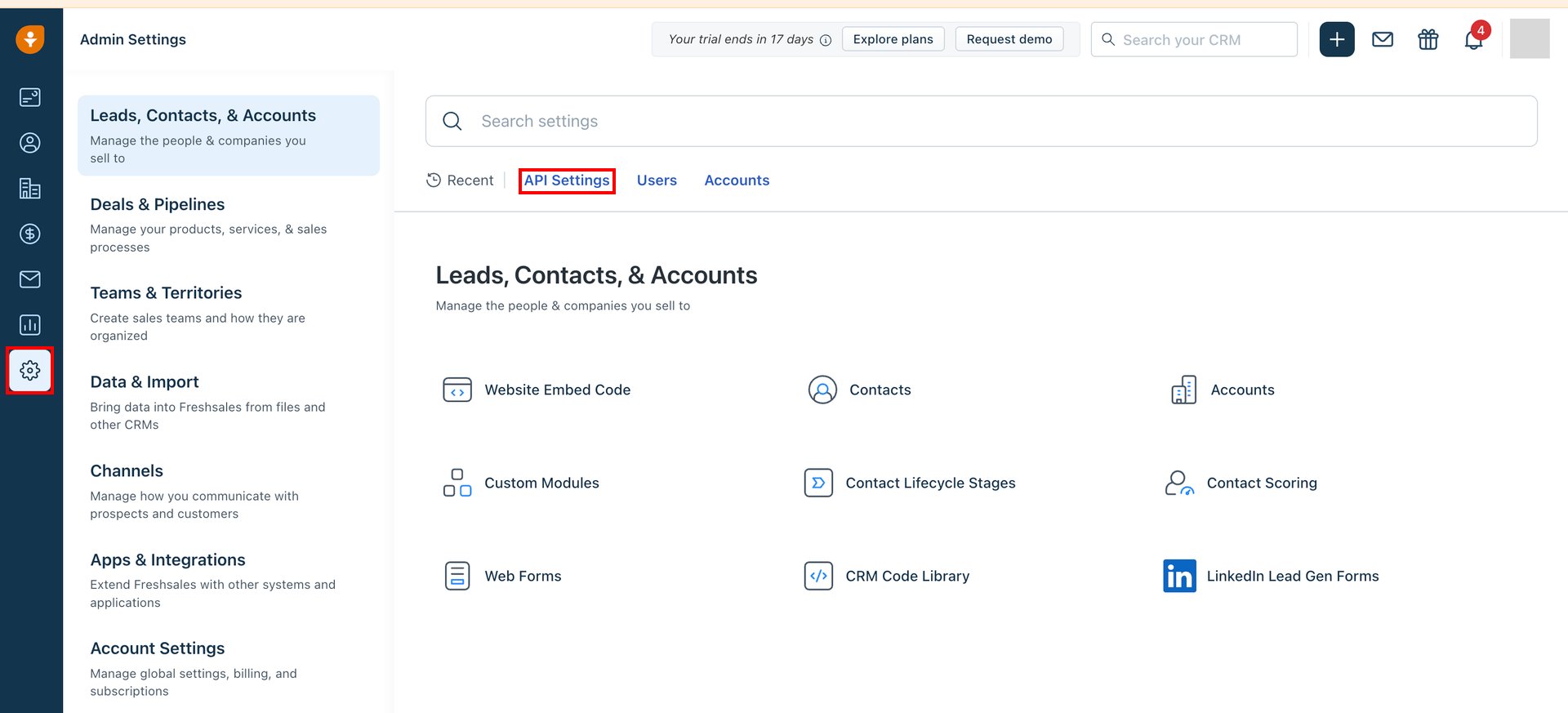Screen dimensions: 1568x713
Task: Click the Admin Settings page title
Action: pyautogui.click(x=133, y=39)
